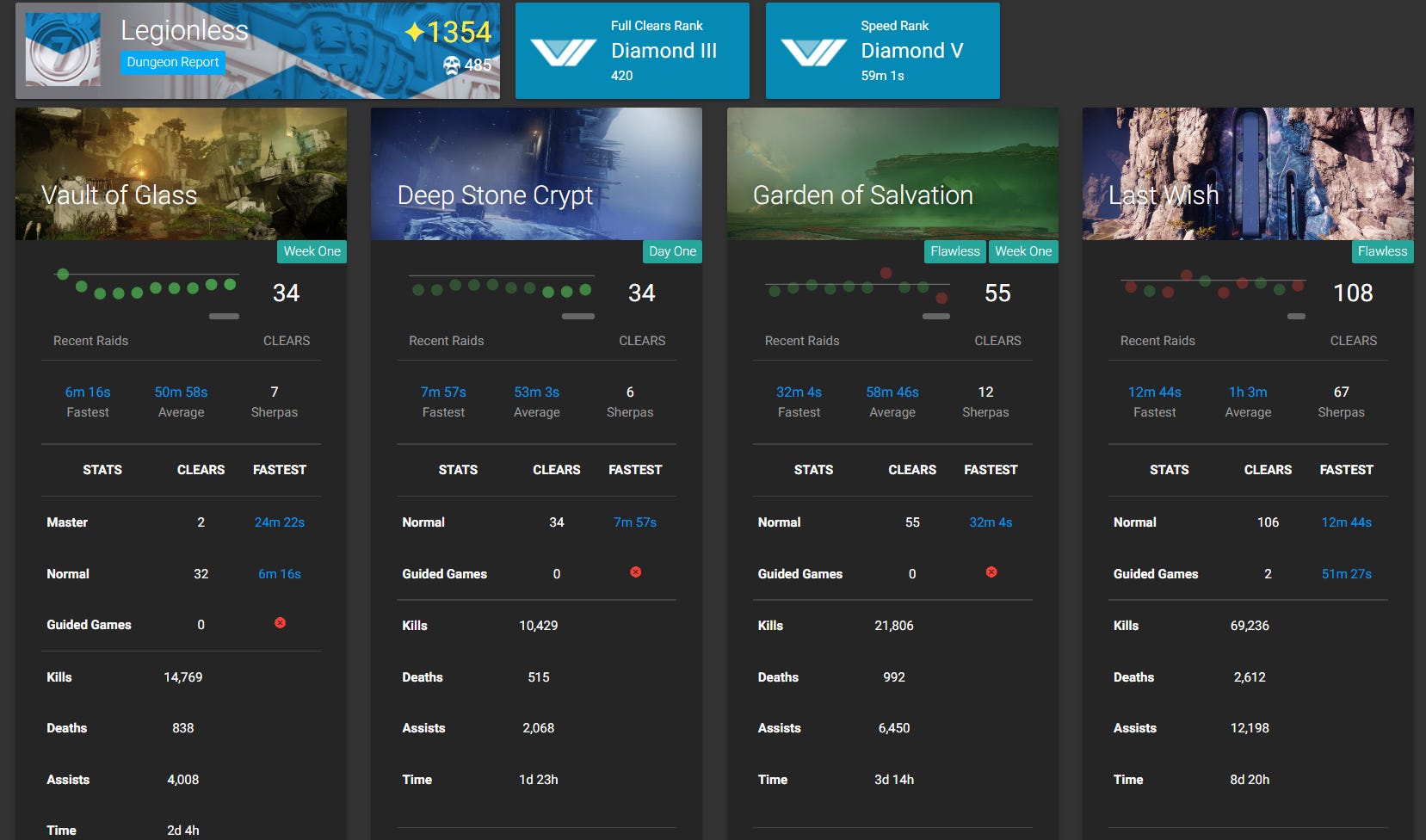Click Last Wish fastest 12m 44s summary

point(1155,392)
